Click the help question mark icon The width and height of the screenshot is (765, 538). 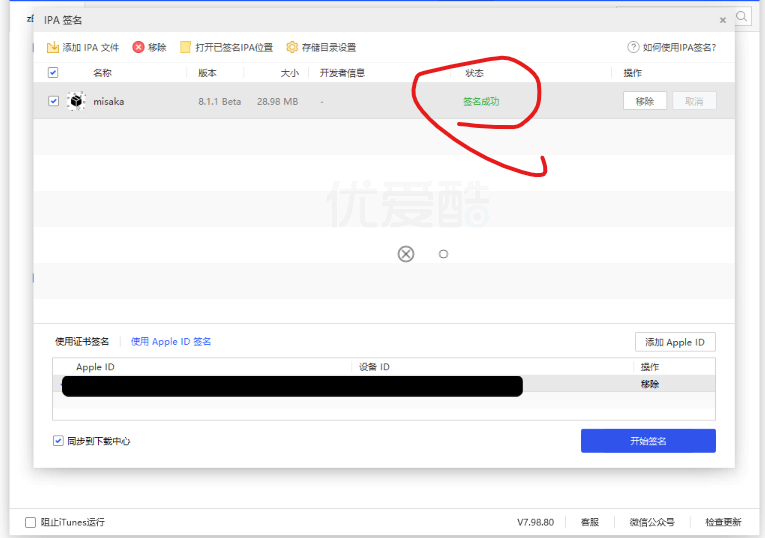633,47
